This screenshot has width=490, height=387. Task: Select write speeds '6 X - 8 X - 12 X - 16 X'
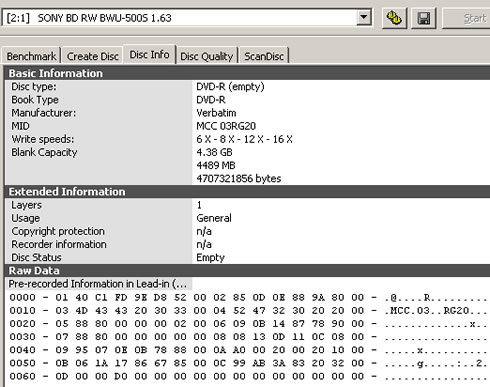tap(244, 139)
